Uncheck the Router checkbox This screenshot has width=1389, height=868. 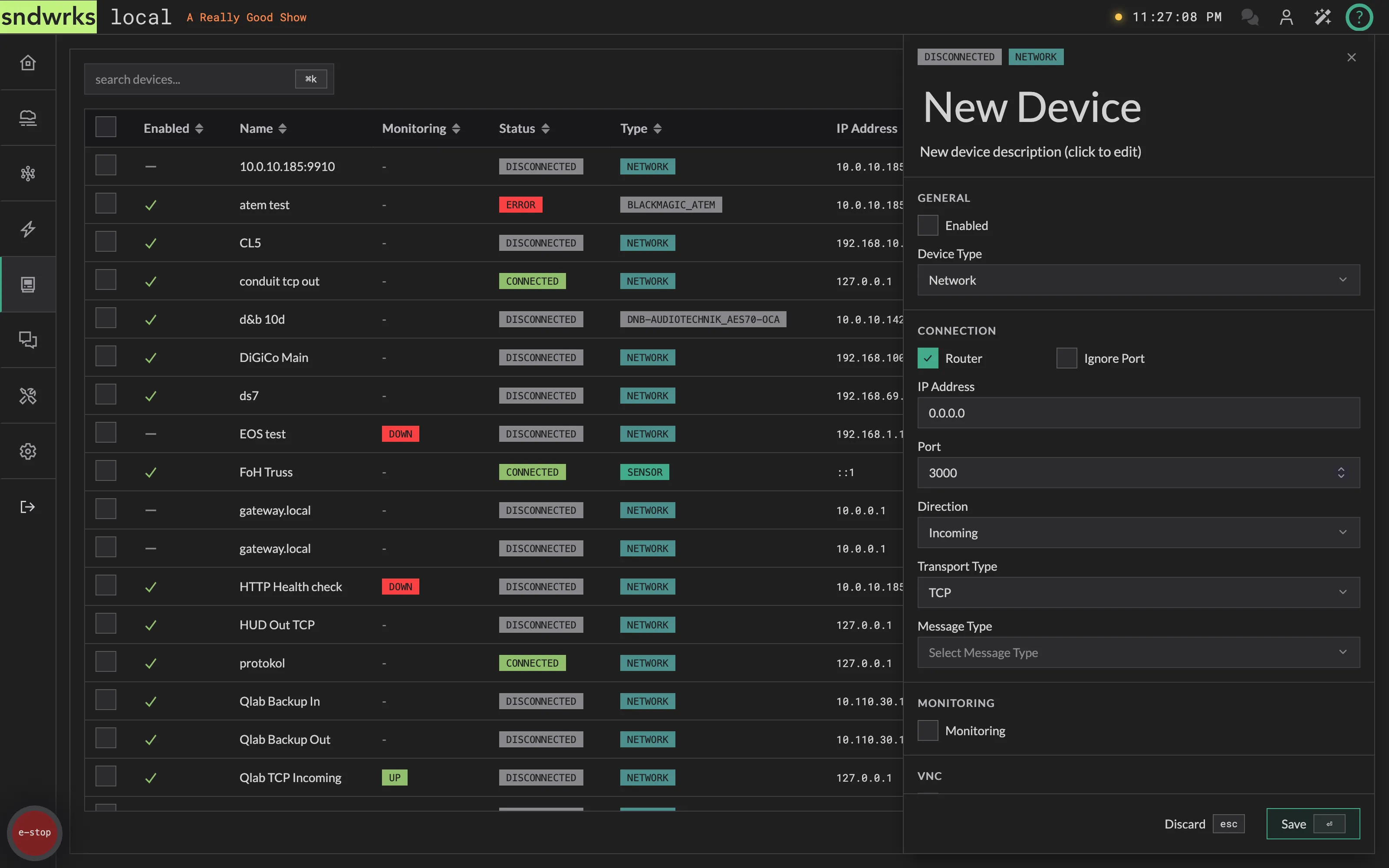click(928, 358)
